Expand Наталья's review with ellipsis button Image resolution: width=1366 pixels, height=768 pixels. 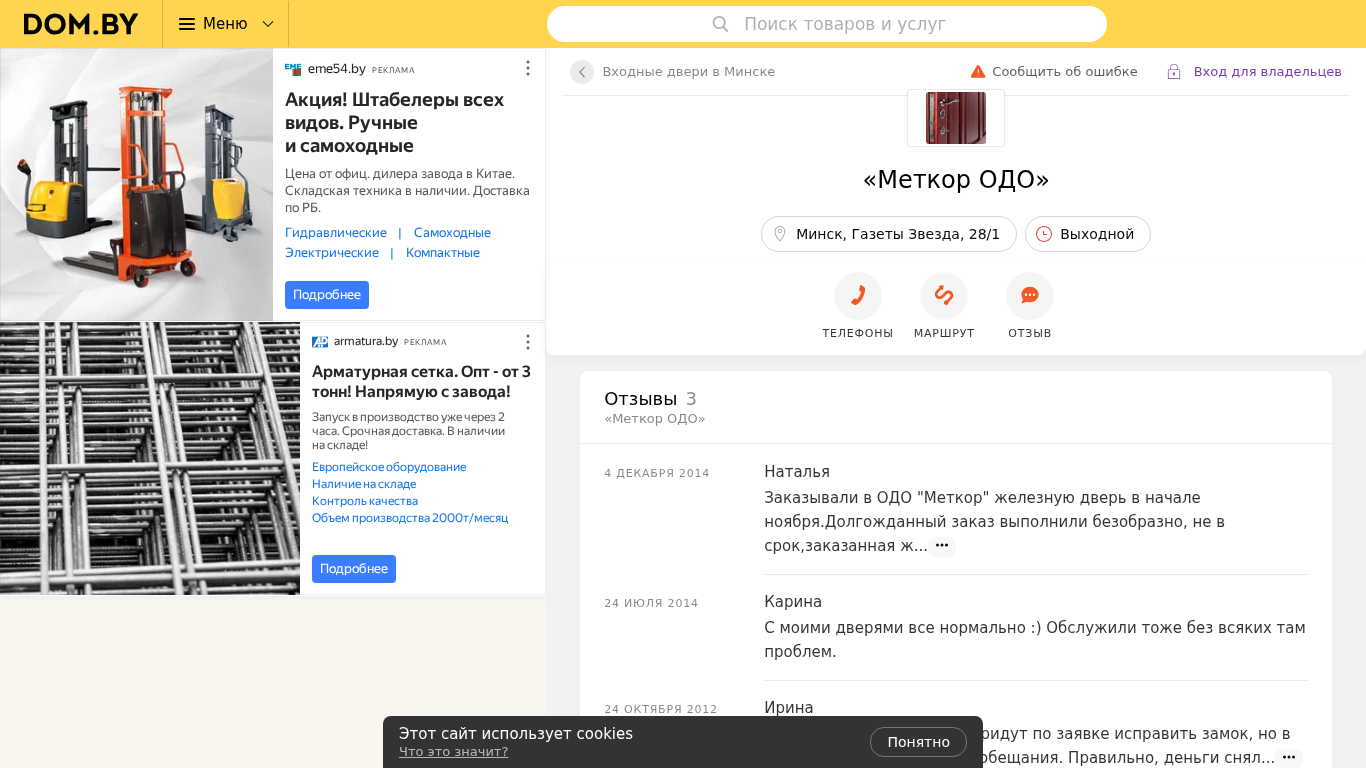[942, 546]
